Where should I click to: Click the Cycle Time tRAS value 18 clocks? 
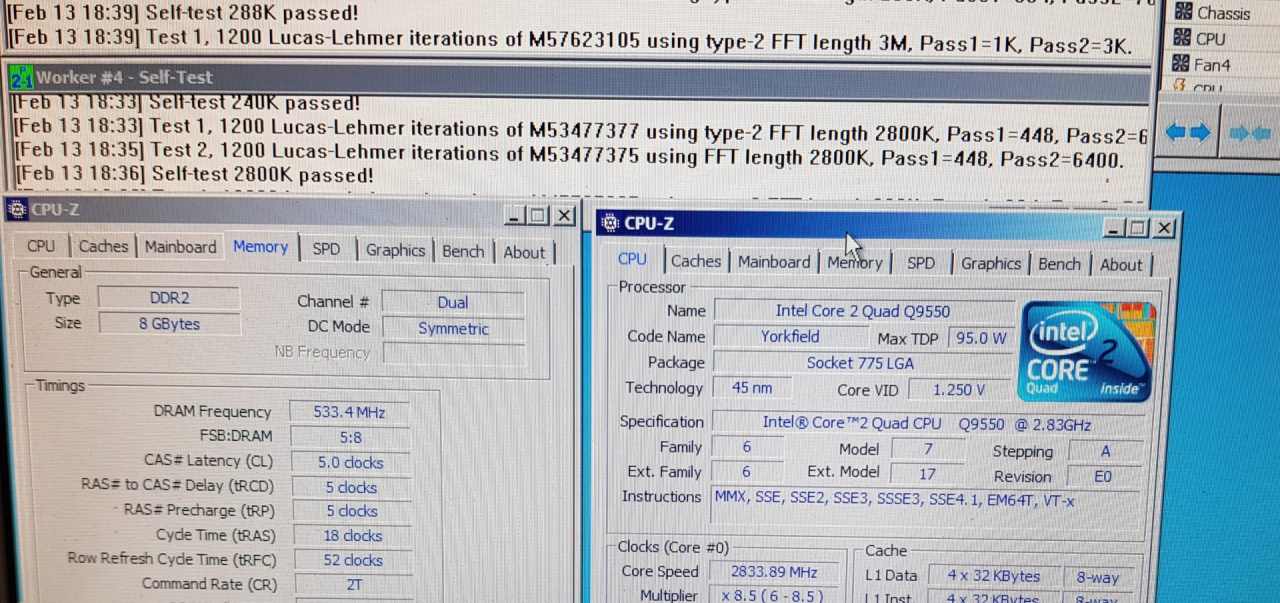coord(352,536)
